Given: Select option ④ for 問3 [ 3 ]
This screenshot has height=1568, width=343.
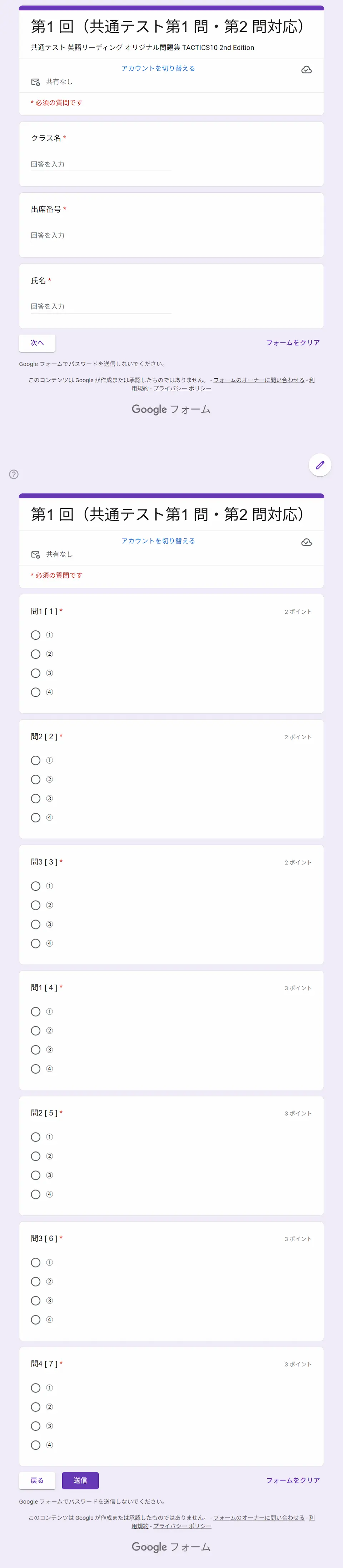Looking at the screenshot, I should pos(36,943).
